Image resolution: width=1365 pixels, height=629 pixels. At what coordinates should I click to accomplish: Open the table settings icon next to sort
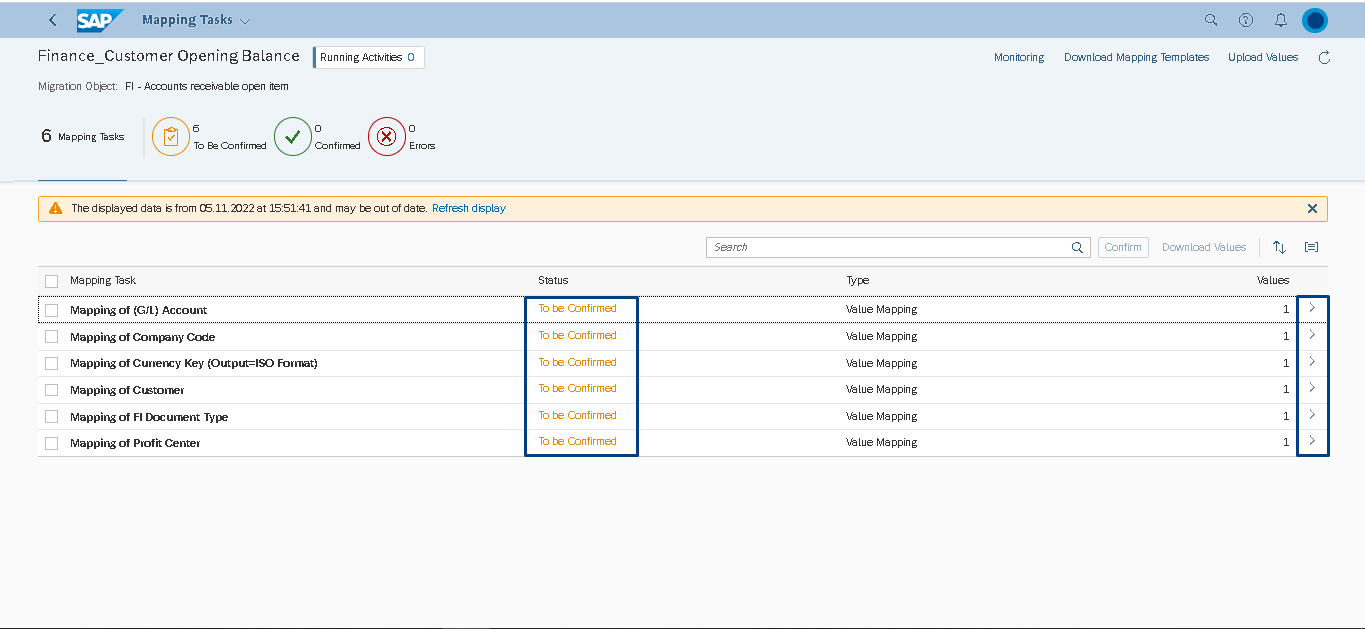(1311, 247)
